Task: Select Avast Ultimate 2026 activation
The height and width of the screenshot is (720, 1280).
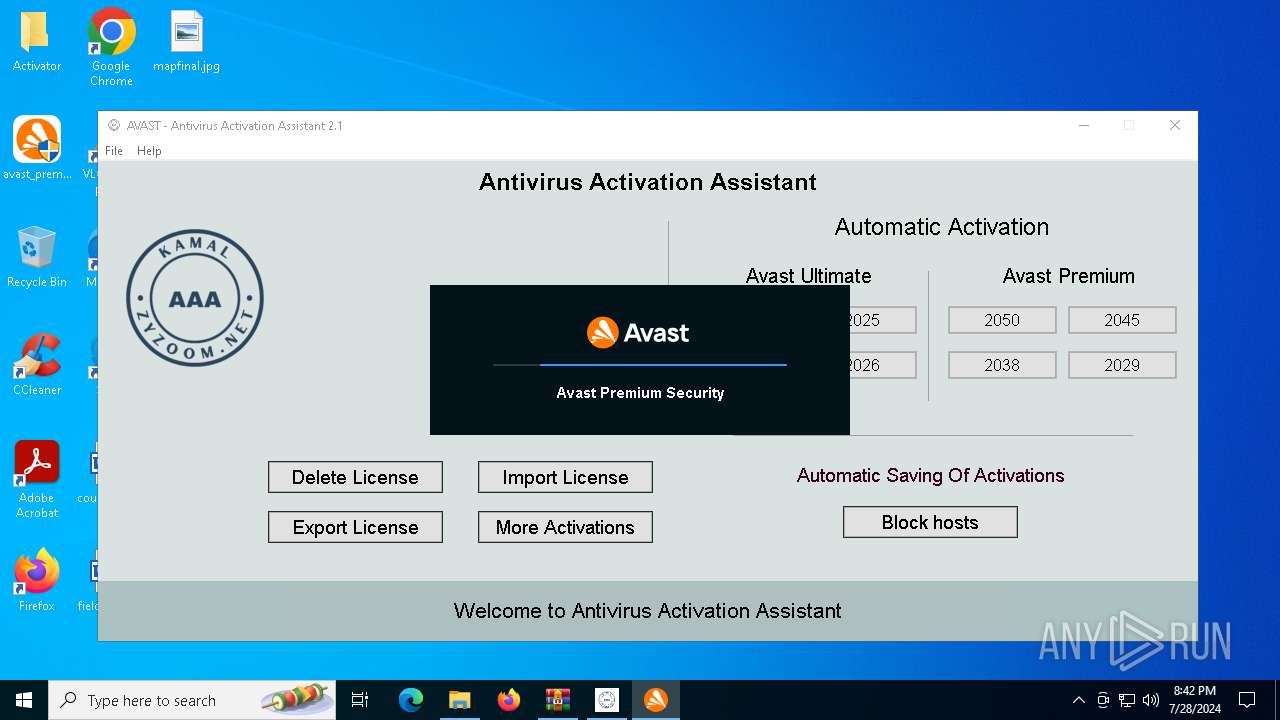Action: [x=882, y=365]
